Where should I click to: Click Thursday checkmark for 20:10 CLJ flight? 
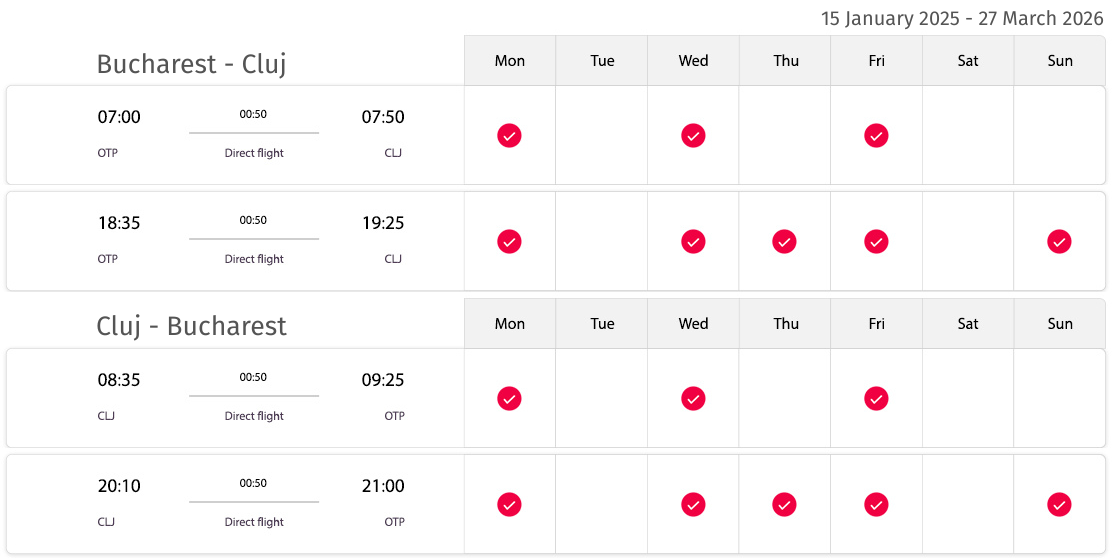coord(784,505)
